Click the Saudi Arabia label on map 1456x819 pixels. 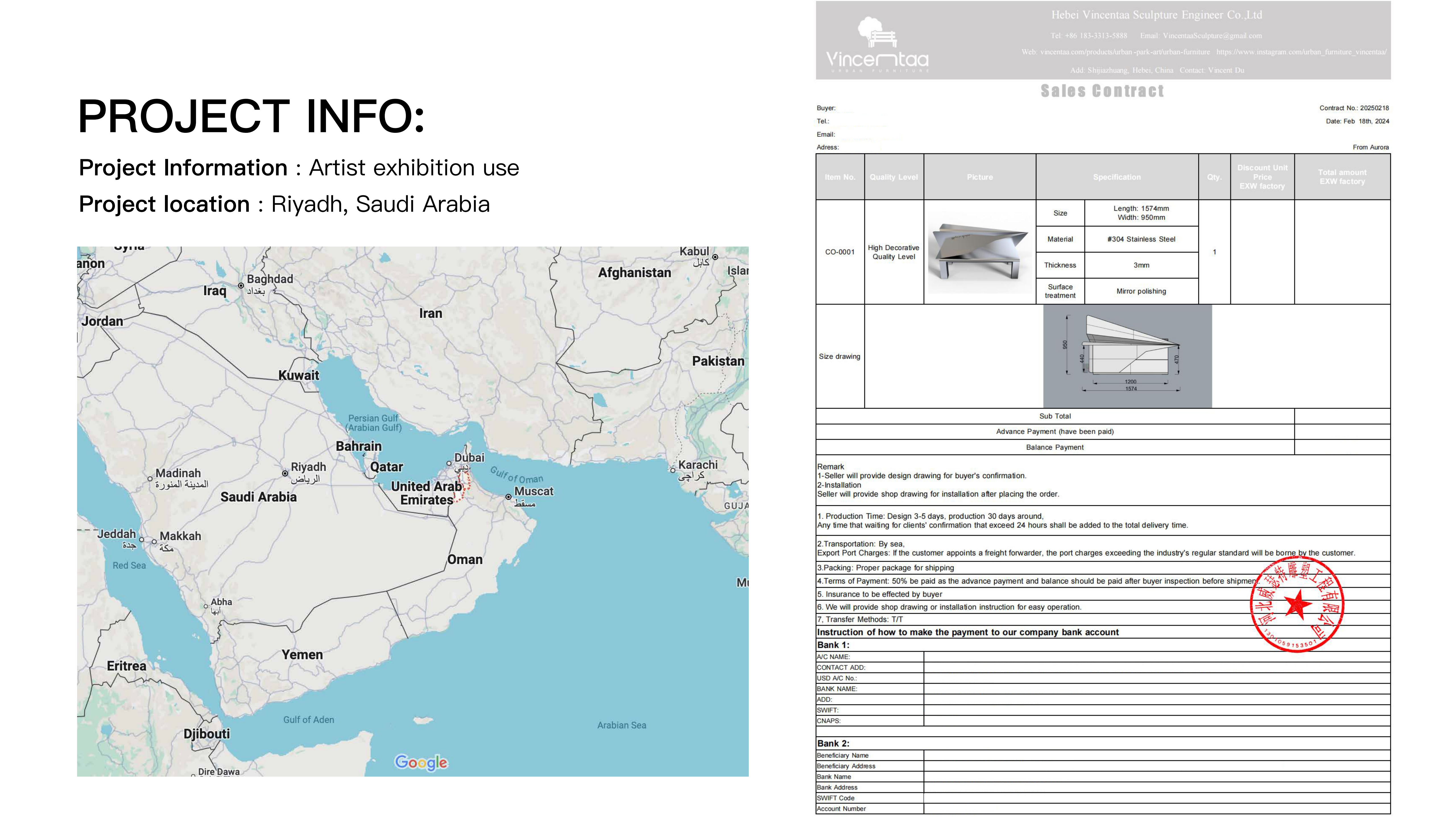coord(258,497)
